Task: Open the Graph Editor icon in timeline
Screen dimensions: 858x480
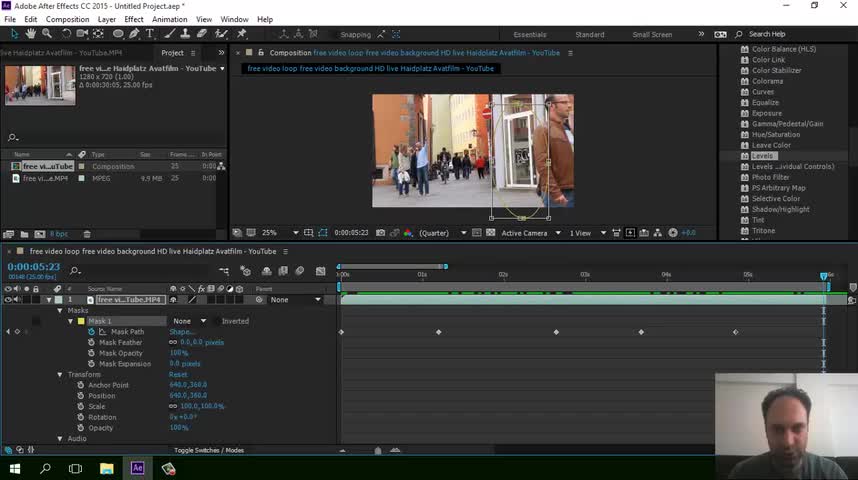Action: (x=321, y=271)
